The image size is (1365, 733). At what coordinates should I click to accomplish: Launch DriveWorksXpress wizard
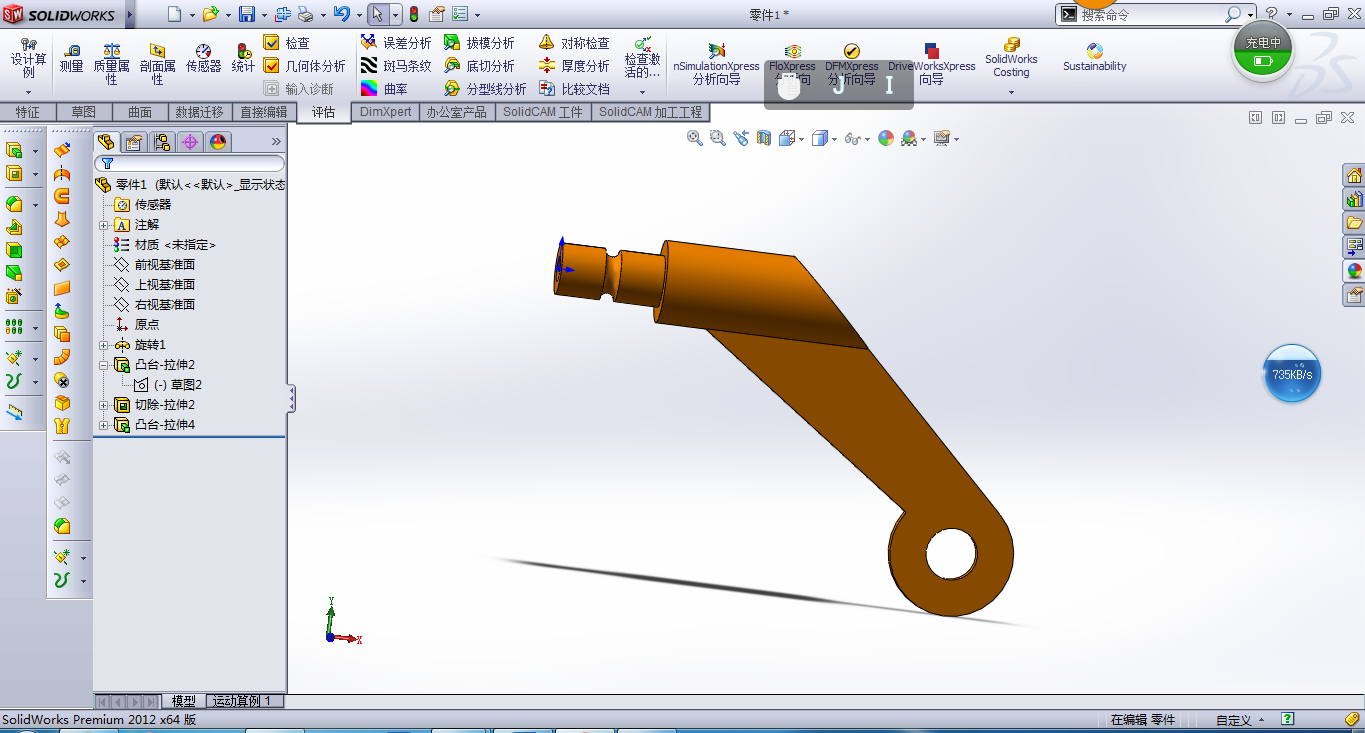pyautogui.click(x=931, y=64)
